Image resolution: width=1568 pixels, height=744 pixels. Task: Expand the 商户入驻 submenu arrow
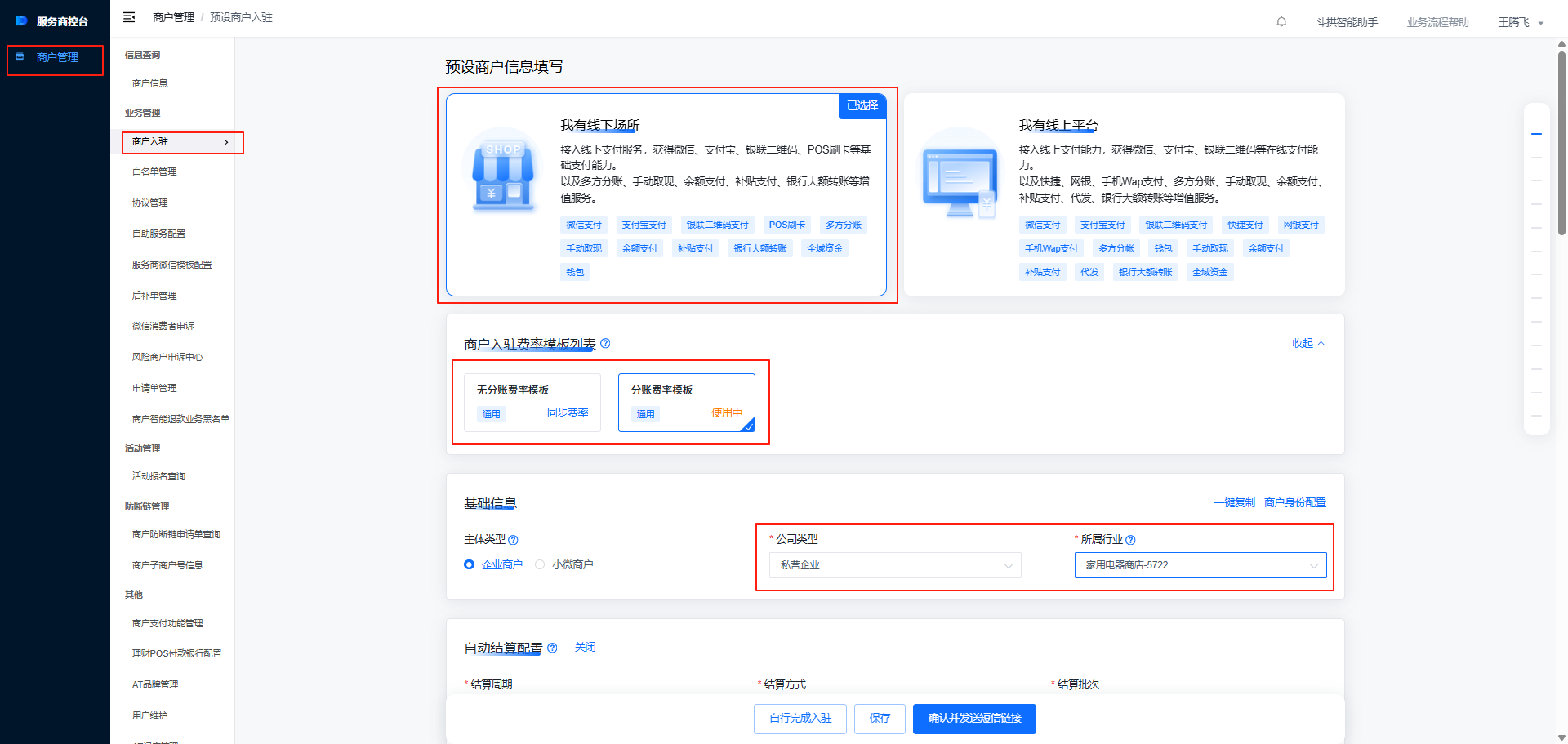tap(226, 142)
